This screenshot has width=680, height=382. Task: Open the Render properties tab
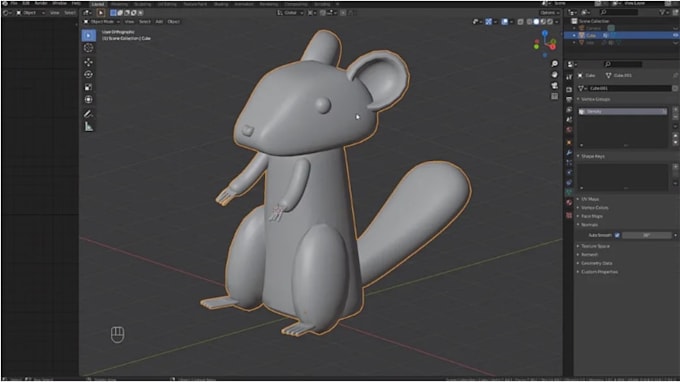[x=569, y=89]
